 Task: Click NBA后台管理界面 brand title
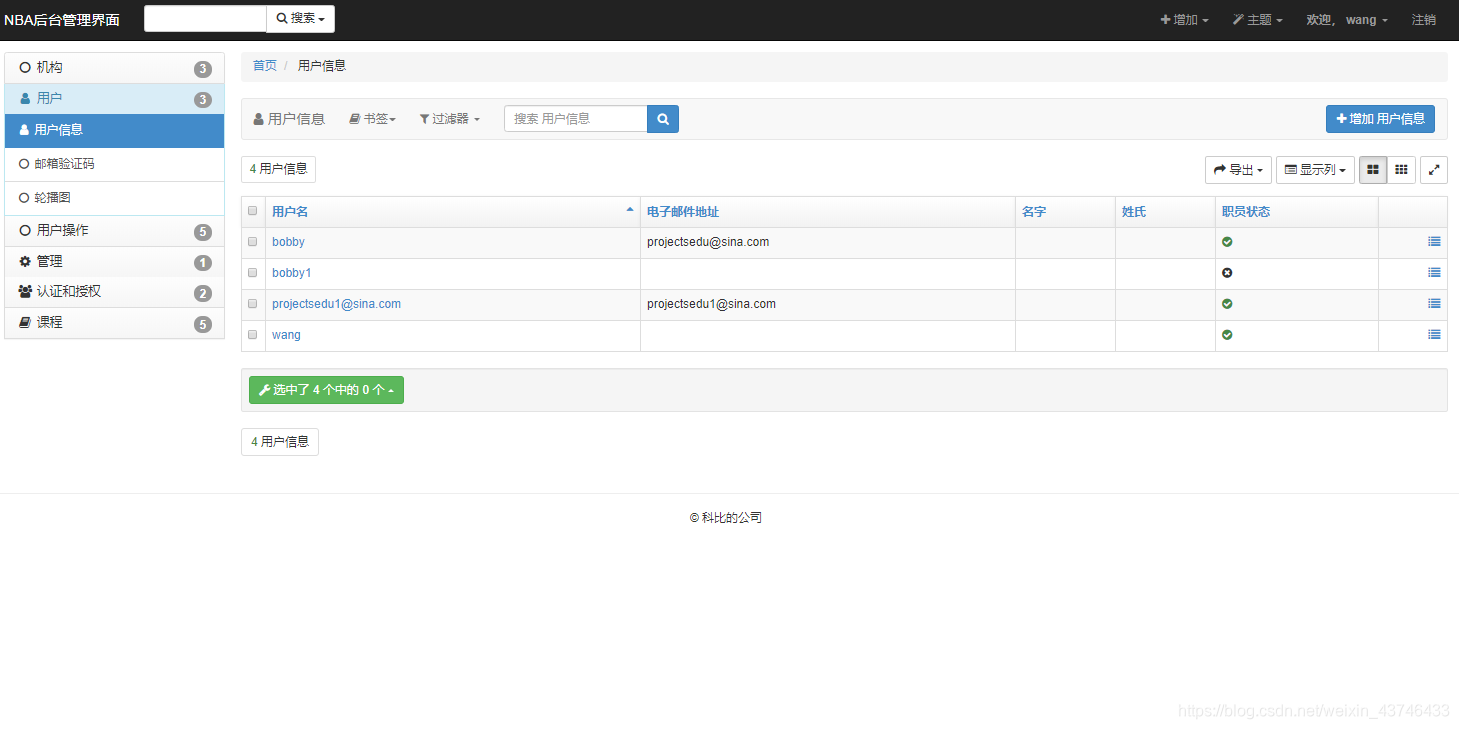point(62,20)
